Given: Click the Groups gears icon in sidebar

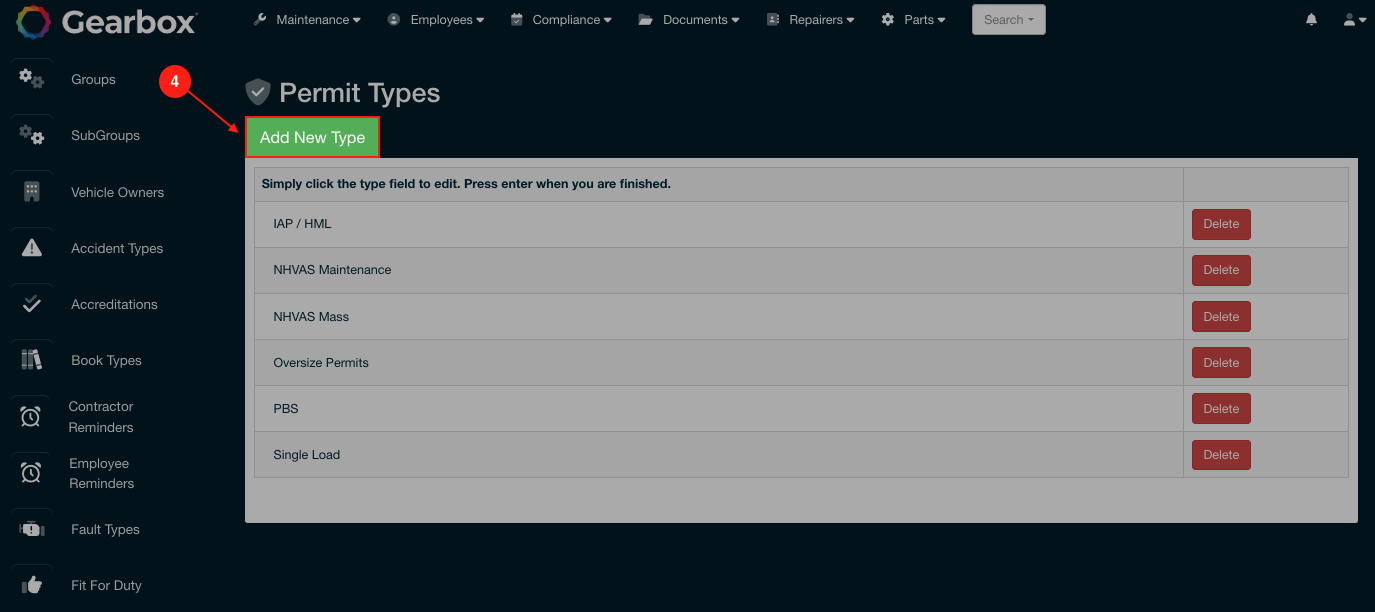Looking at the screenshot, I should point(32,79).
